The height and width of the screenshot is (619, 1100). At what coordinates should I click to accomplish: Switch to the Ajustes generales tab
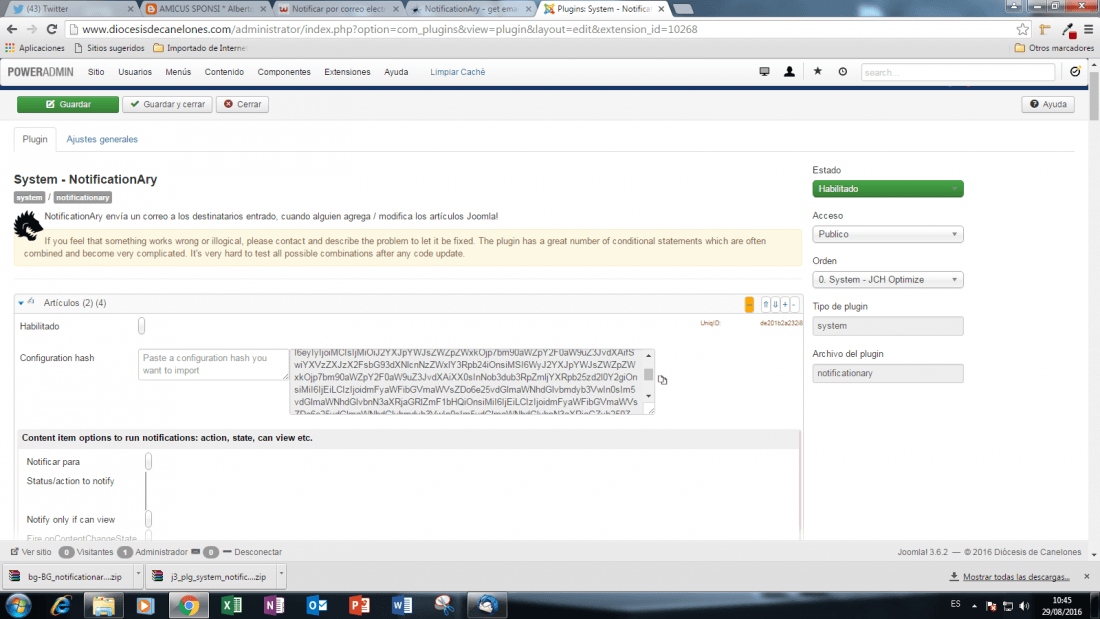[x=102, y=139]
